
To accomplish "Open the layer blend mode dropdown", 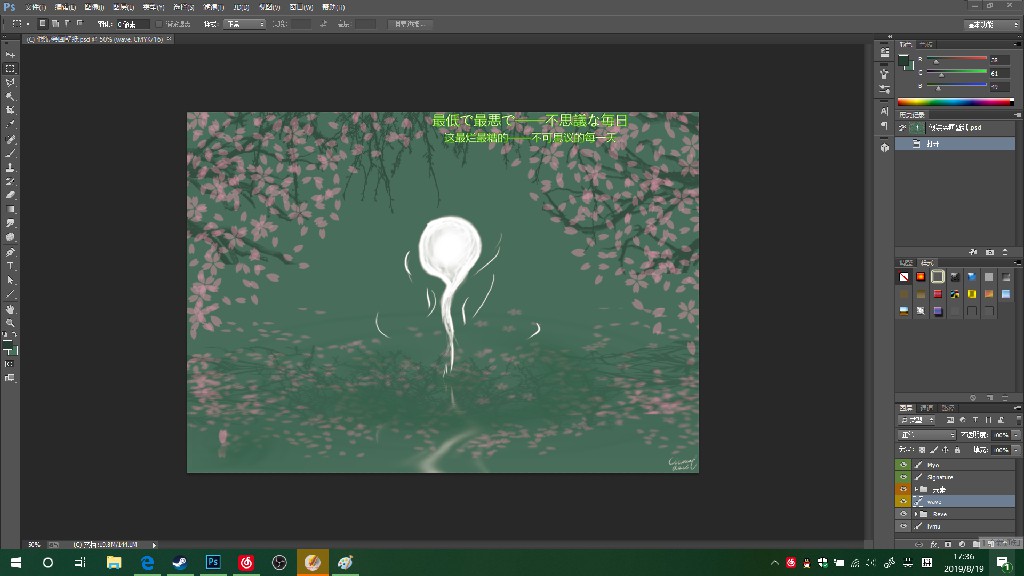I will (925, 435).
